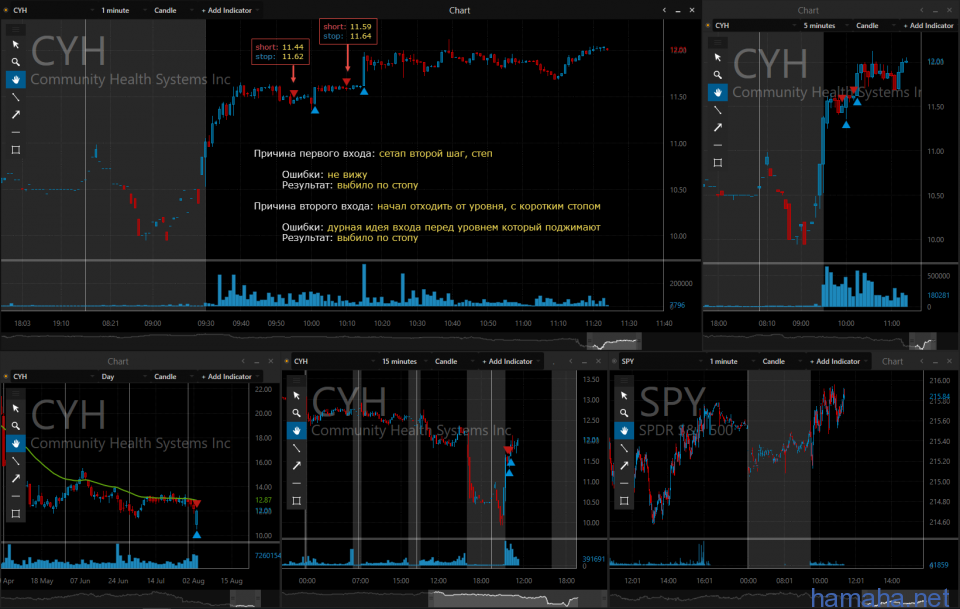Activate the hand pan tool in CYH 5 minutes chart
This screenshot has height=609, width=960.
click(x=718, y=92)
